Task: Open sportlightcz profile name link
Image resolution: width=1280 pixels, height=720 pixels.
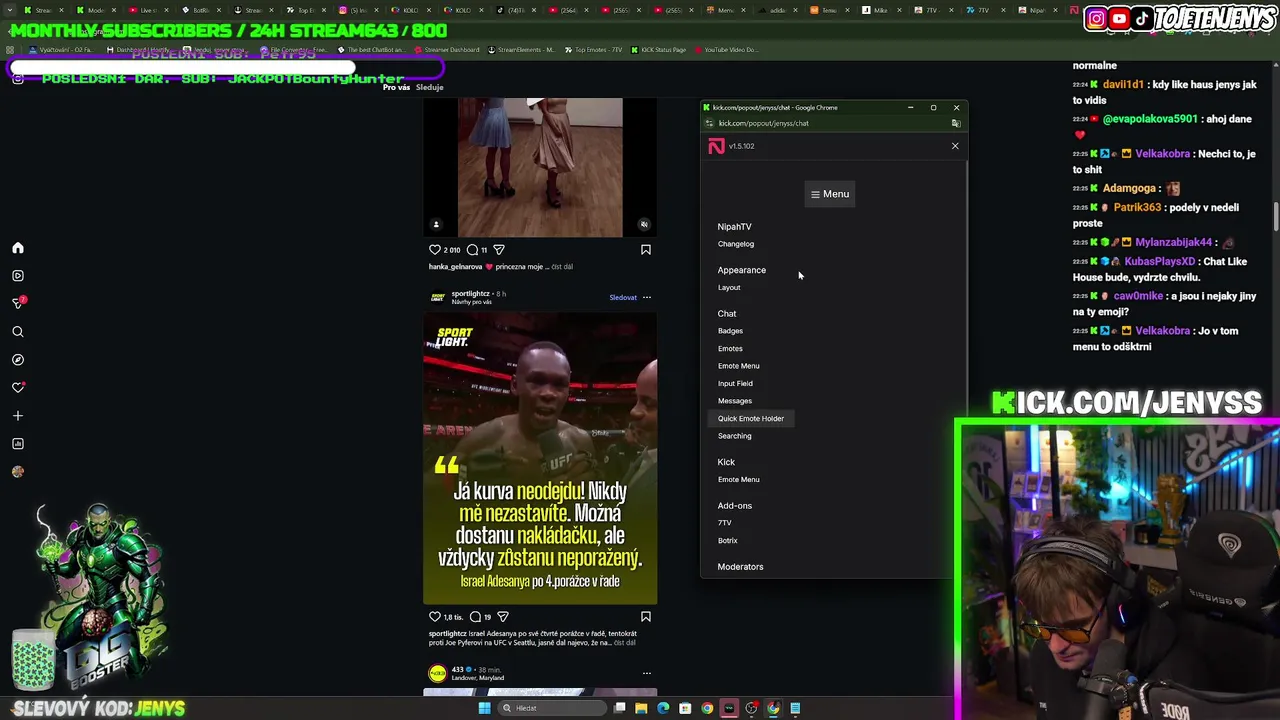Action: click(470, 294)
